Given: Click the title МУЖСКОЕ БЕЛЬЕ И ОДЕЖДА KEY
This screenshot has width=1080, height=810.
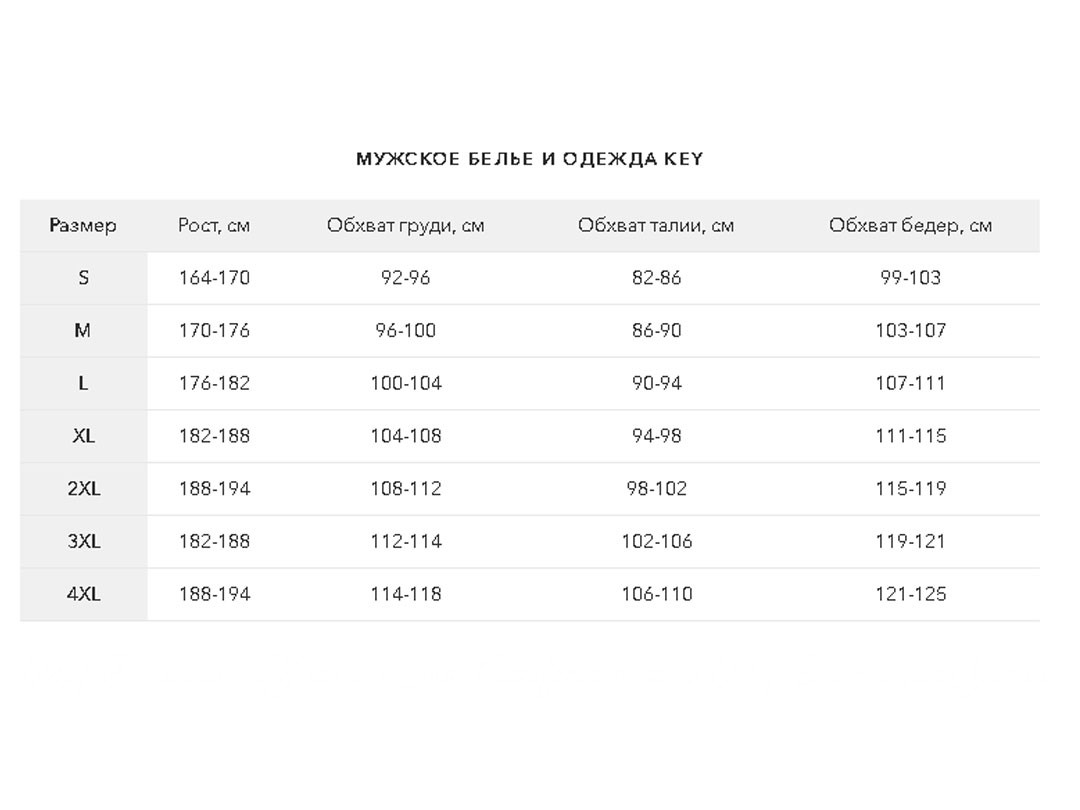Looking at the screenshot, I should coord(529,158).
